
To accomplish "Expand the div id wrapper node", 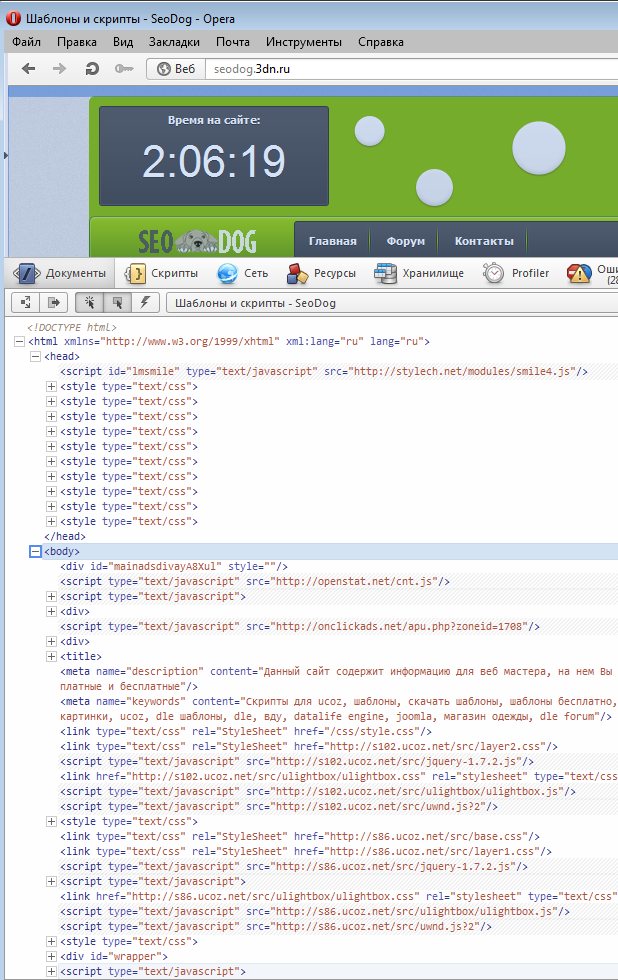I will (52, 956).
